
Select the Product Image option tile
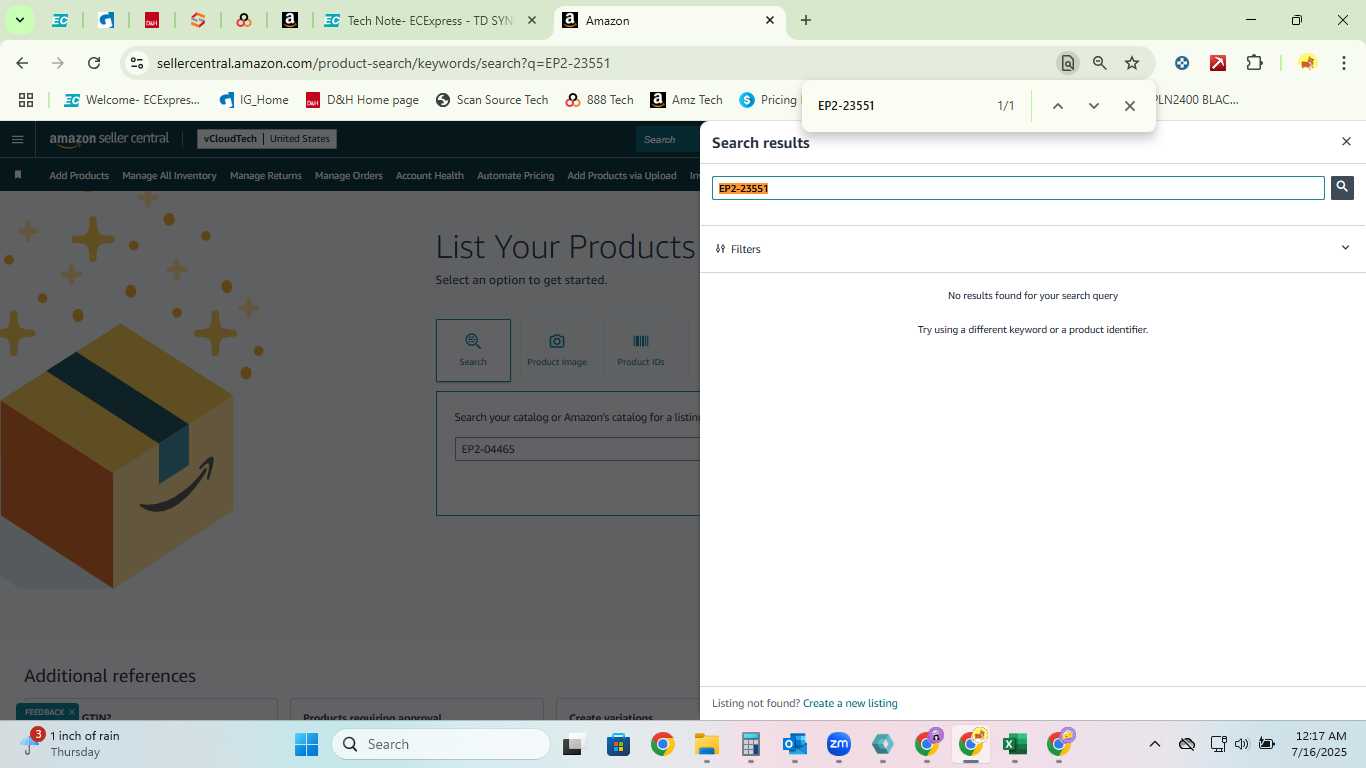[557, 350]
